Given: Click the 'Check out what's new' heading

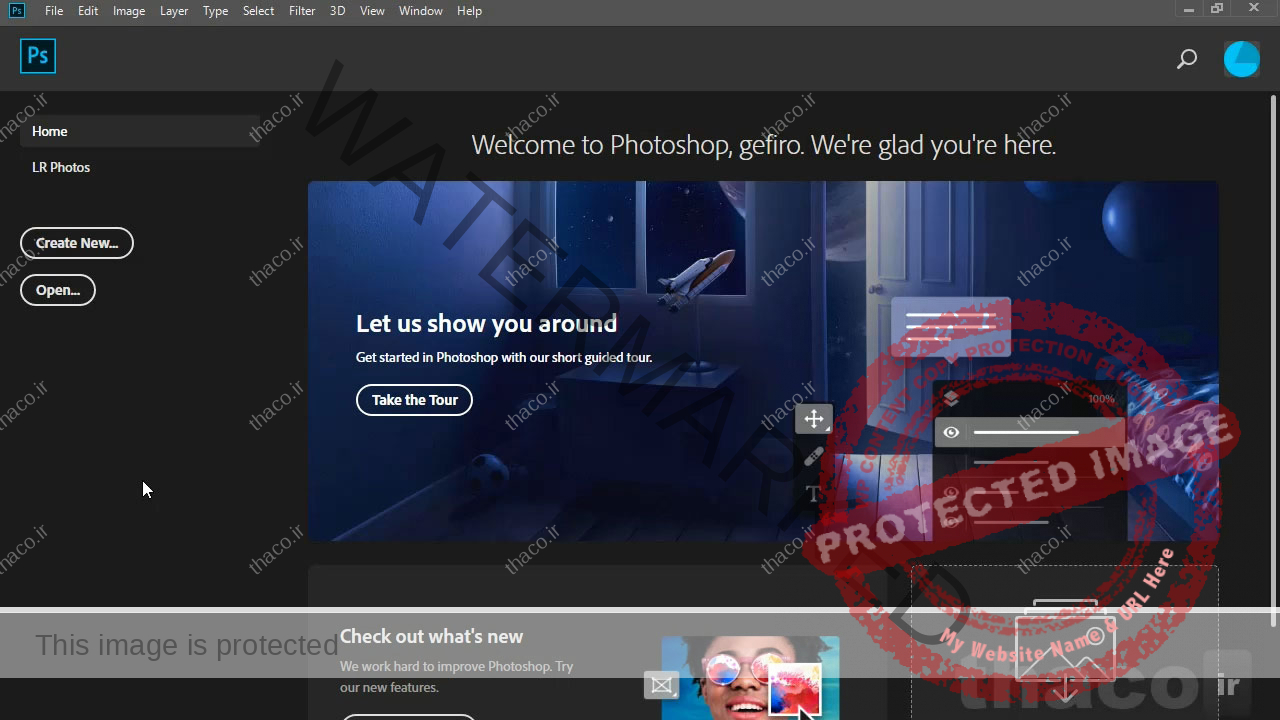Looking at the screenshot, I should [431, 636].
